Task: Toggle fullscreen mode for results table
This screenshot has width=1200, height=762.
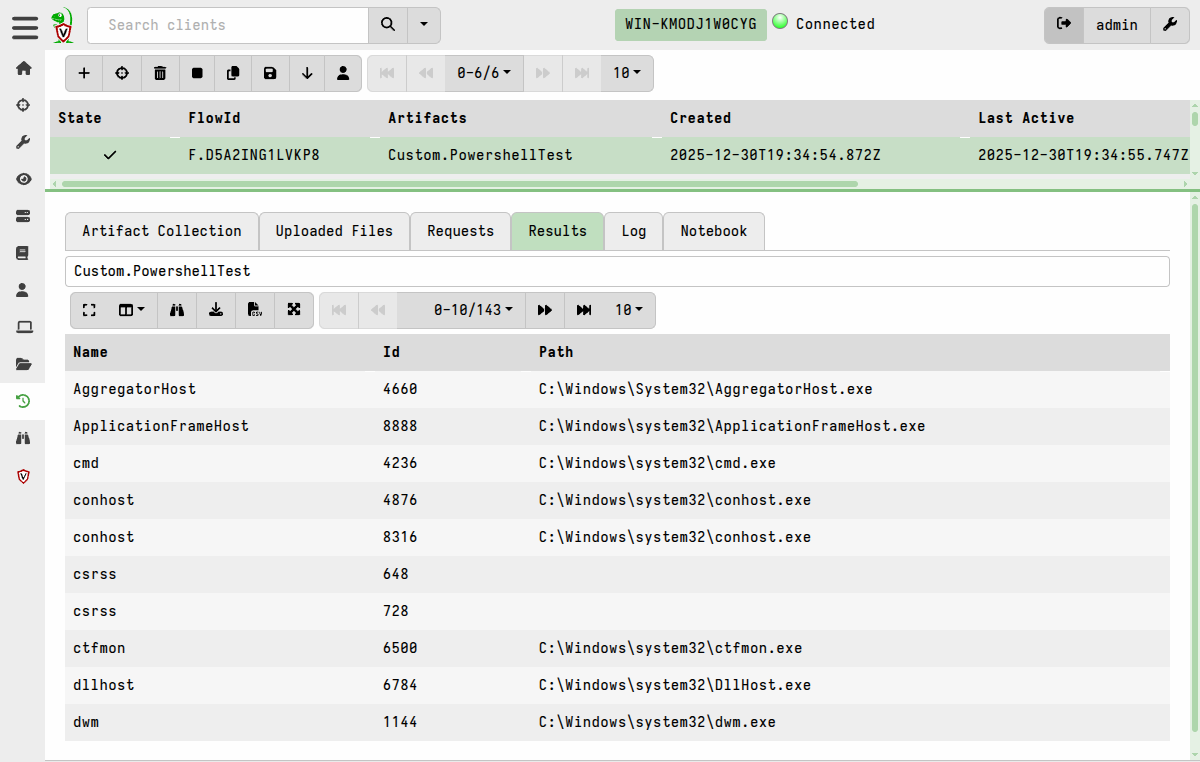Action: point(89,310)
